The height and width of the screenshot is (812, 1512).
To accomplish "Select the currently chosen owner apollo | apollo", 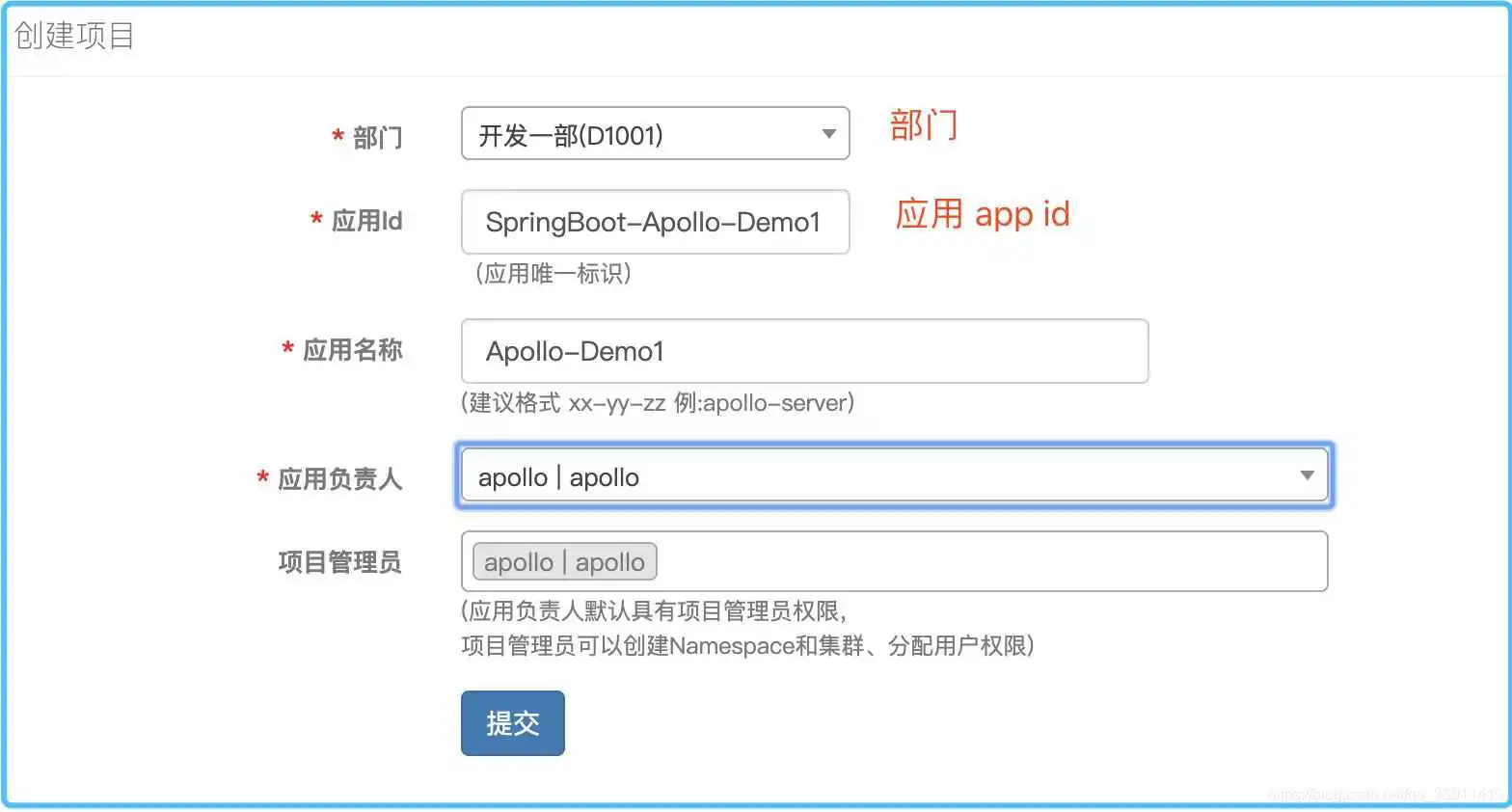I will pos(557,474).
